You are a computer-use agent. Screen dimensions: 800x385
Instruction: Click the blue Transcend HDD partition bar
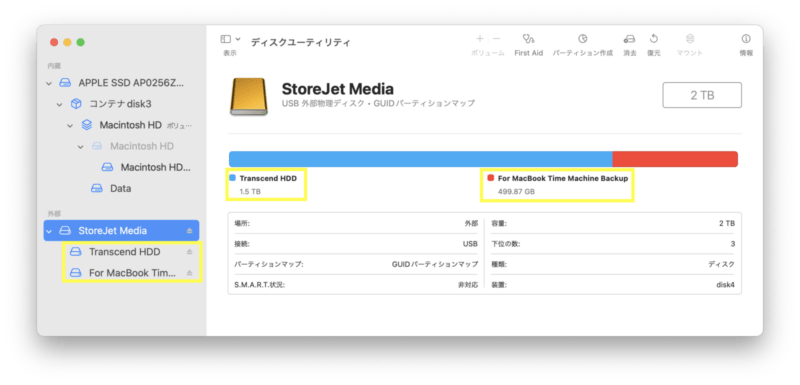pyautogui.click(x=420, y=159)
